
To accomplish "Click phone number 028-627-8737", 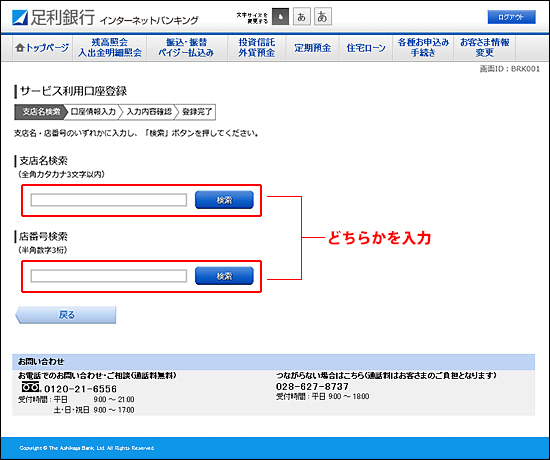I will pos(312,387).
